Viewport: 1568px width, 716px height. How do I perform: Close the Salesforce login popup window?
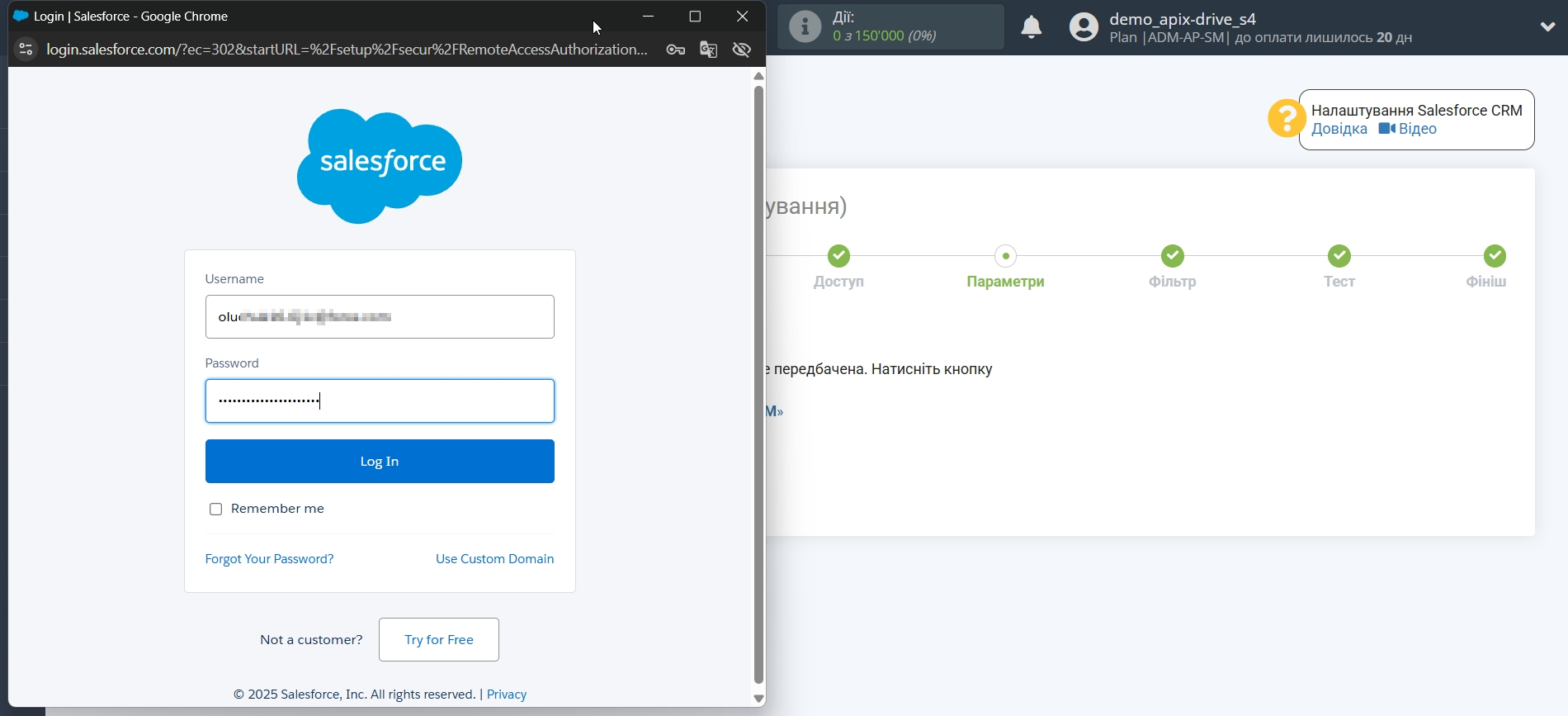click(x=742, y=16)
